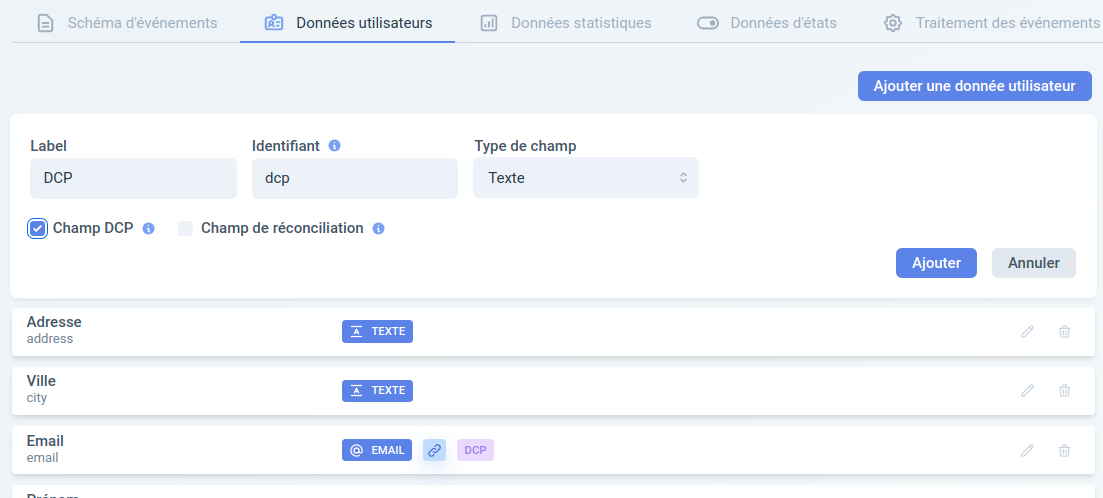The width and height of the screenshot is (1103, 498).
Task: Click the edit pencil for Adresse row
Action: [1027, 331]
